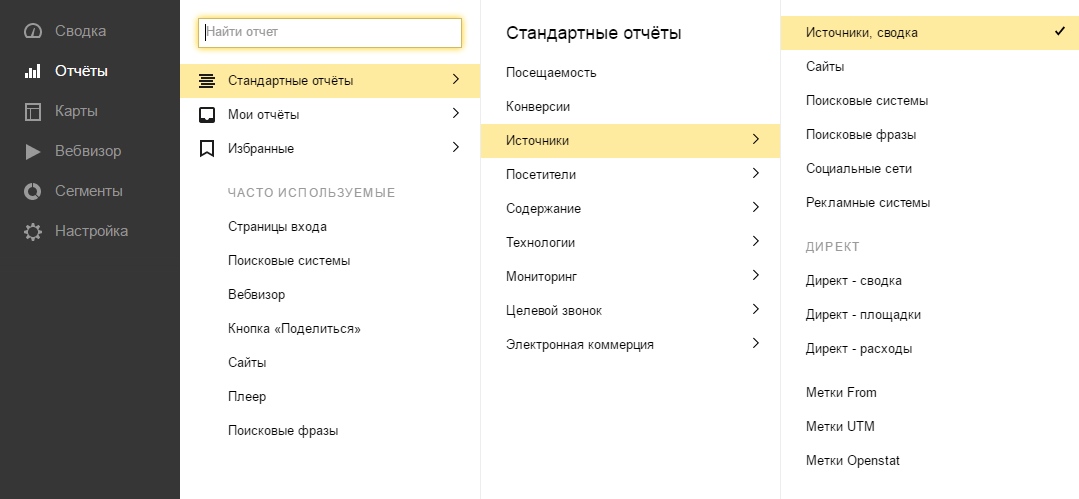The image size is (1079, 499).
Task: Select Директ - сводка report
Action: [x=854, y=281]
